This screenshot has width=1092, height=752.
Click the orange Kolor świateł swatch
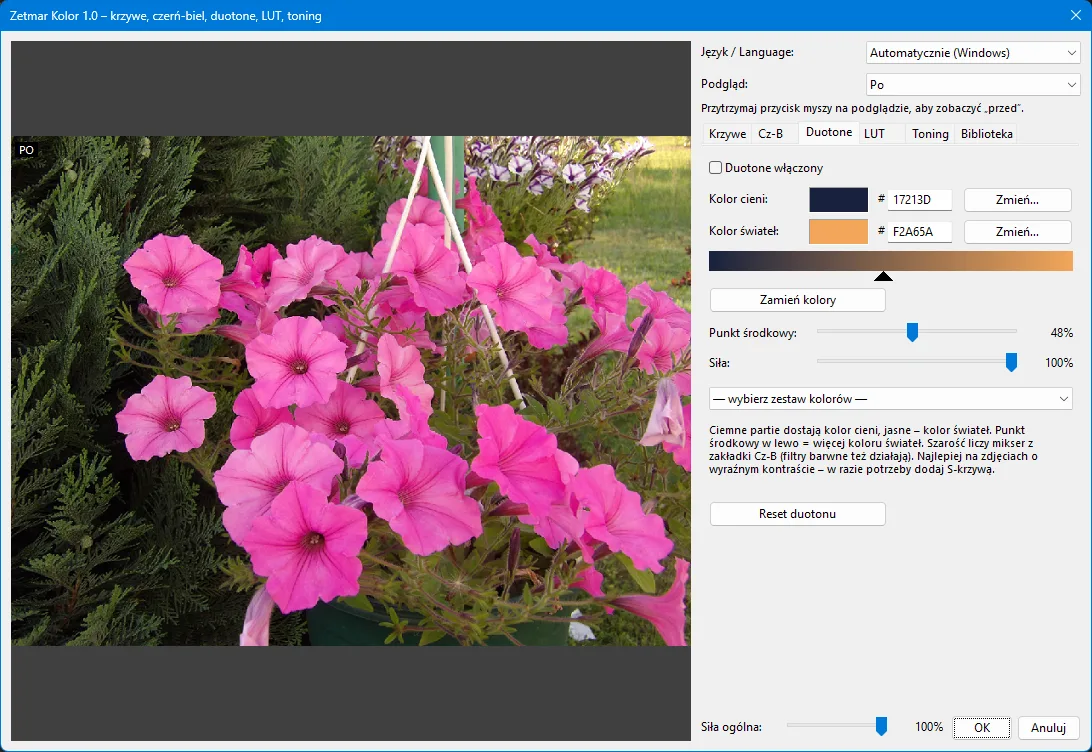[x=838, y=232]
